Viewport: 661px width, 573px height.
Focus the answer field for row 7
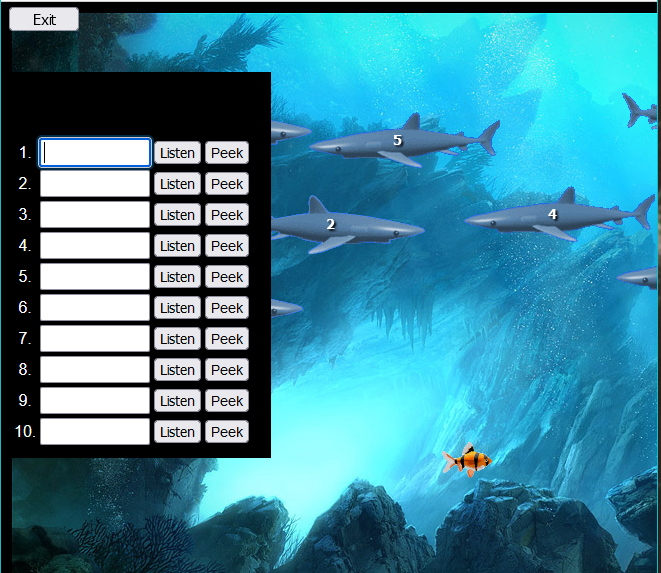pos(95,339)
